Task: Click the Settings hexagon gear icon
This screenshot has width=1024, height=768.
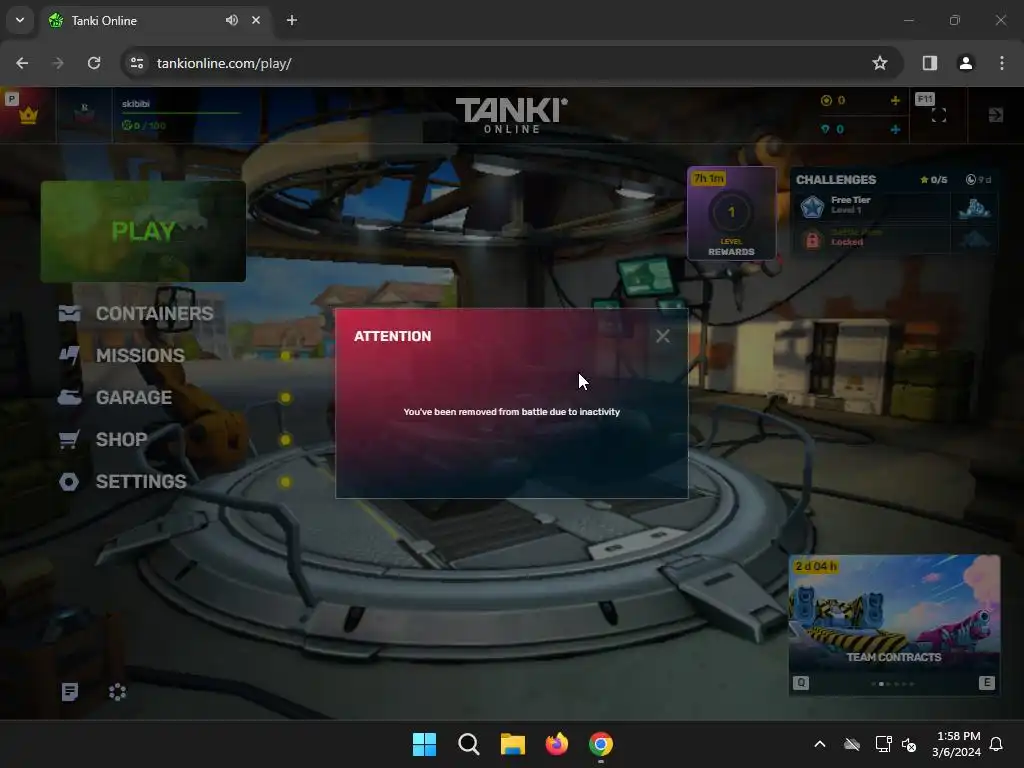Action: (x=69, y=482)
